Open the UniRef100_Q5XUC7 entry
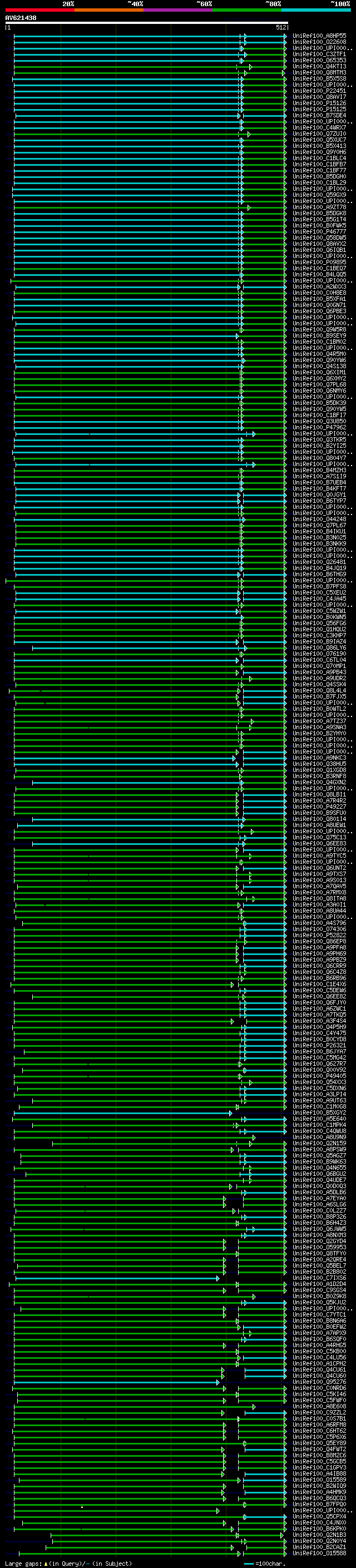The image size is (356, 1568). 319,140
